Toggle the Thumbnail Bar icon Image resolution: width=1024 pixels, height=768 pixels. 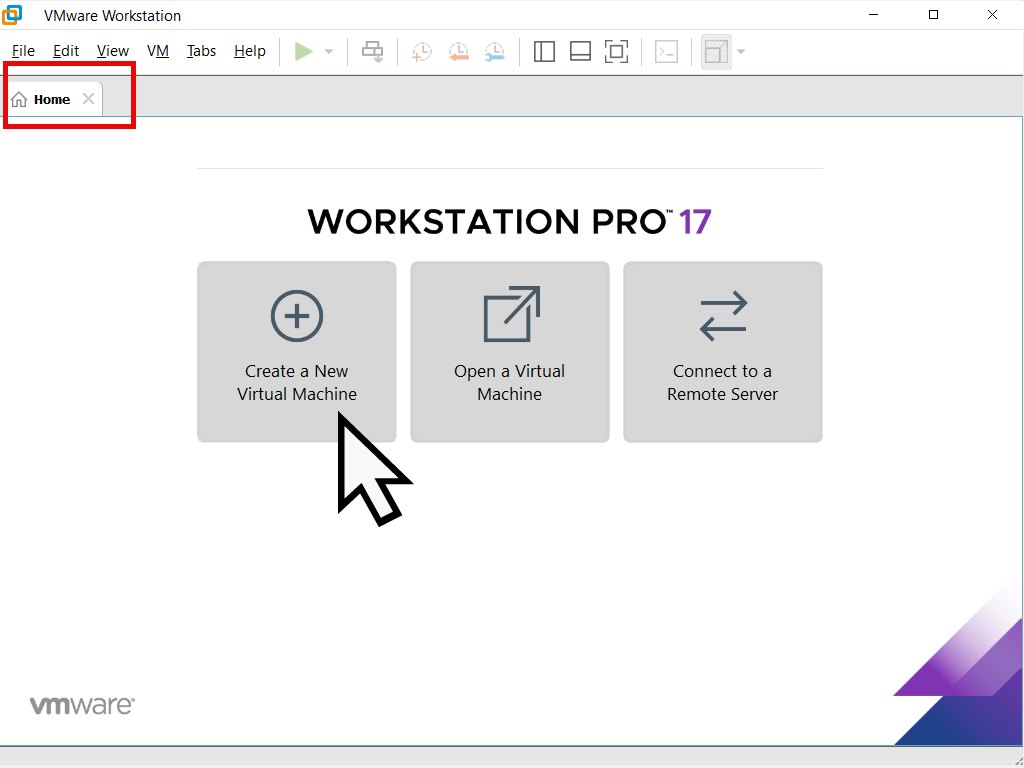click(580, 51)
